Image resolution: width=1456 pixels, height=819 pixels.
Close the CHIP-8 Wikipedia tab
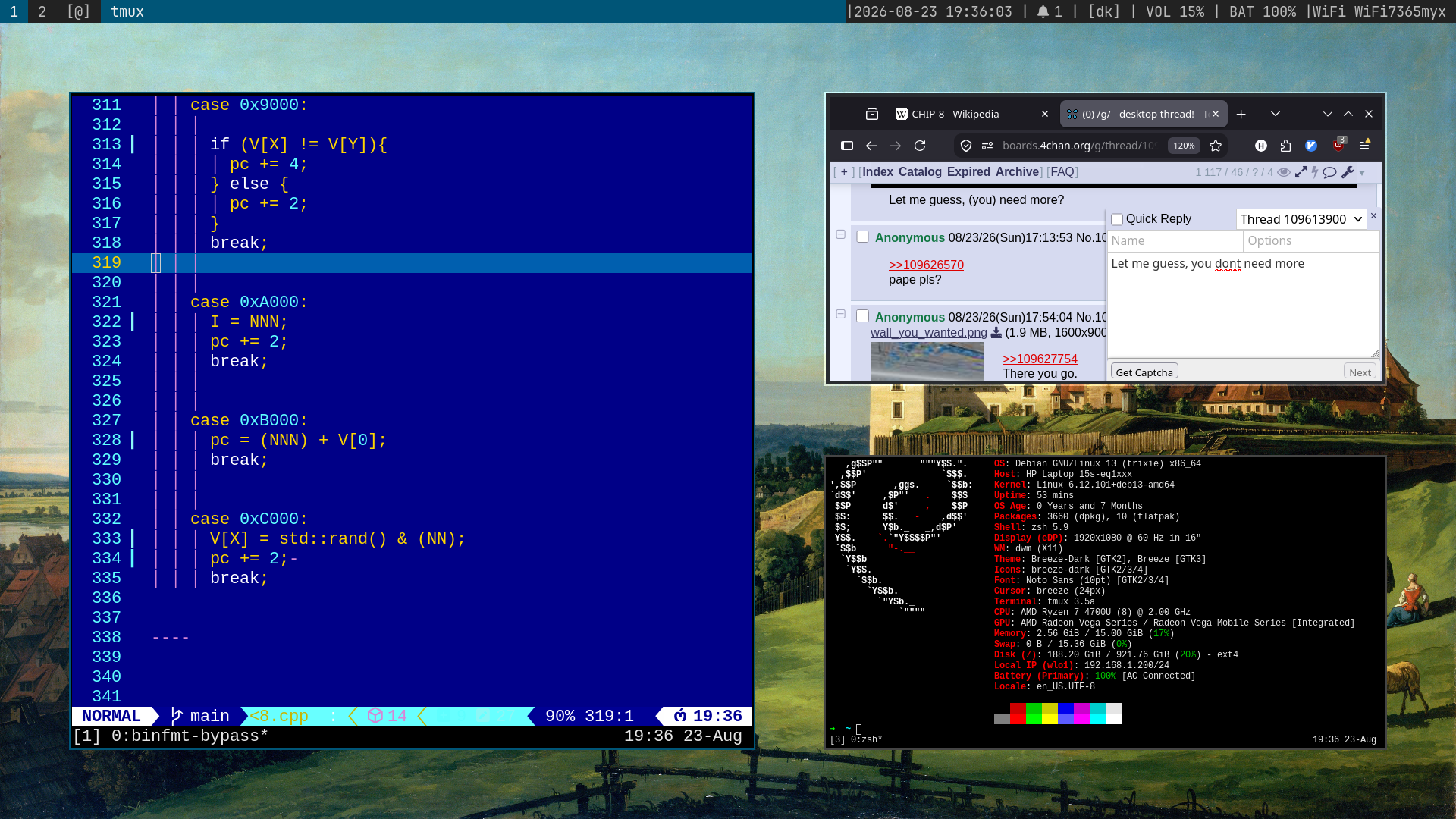(x=1045, y=115)
